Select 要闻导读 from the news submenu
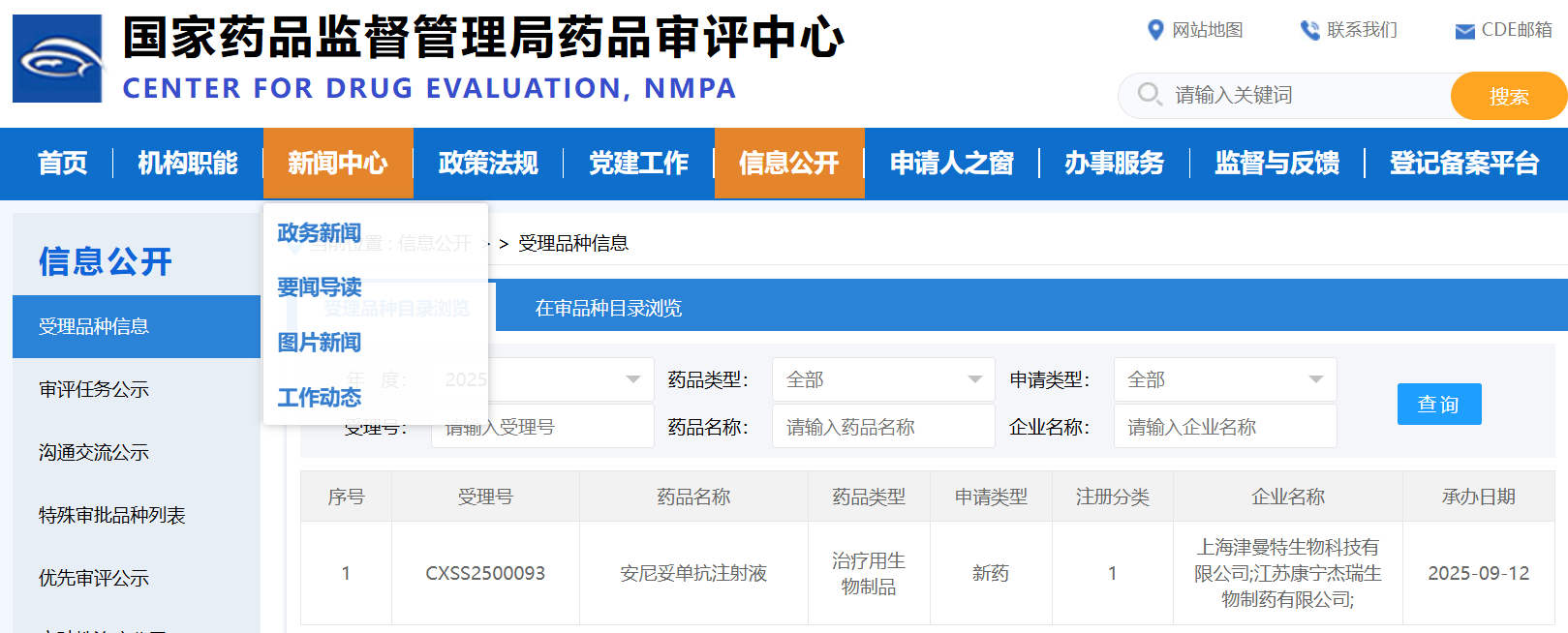The image size is (1568, 633). [x=320, y=287]
